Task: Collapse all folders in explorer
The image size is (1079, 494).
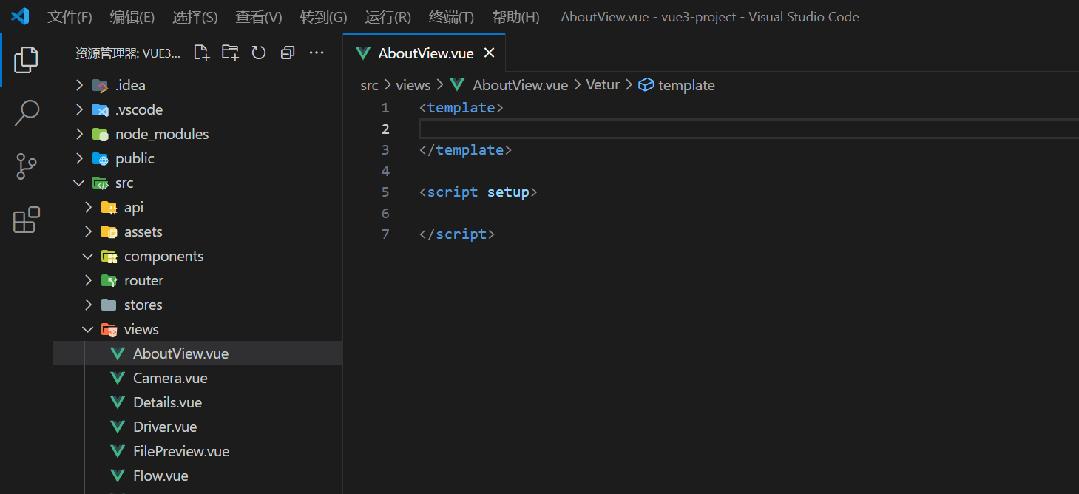Action: pyautogui.click(x=287, y=53)
